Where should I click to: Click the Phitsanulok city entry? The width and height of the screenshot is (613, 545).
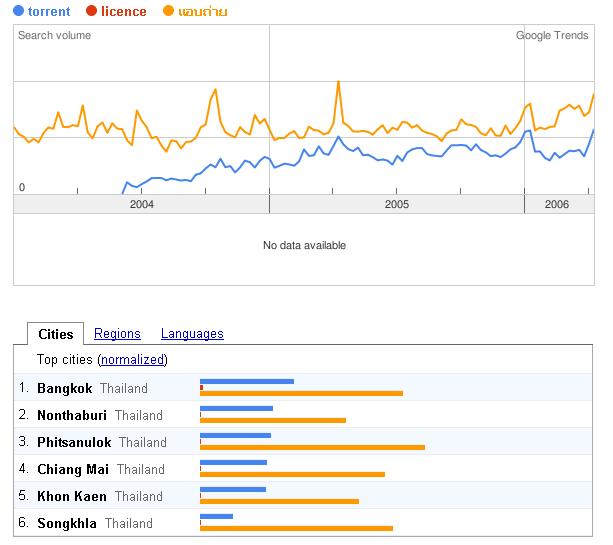(x=74, y=442)
